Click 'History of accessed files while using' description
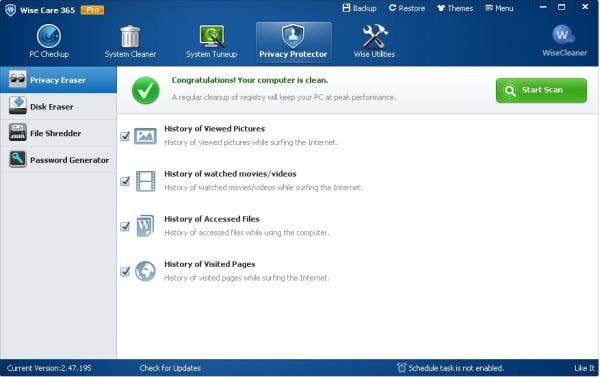The image size is (600, 377). [x=247, y=233]
